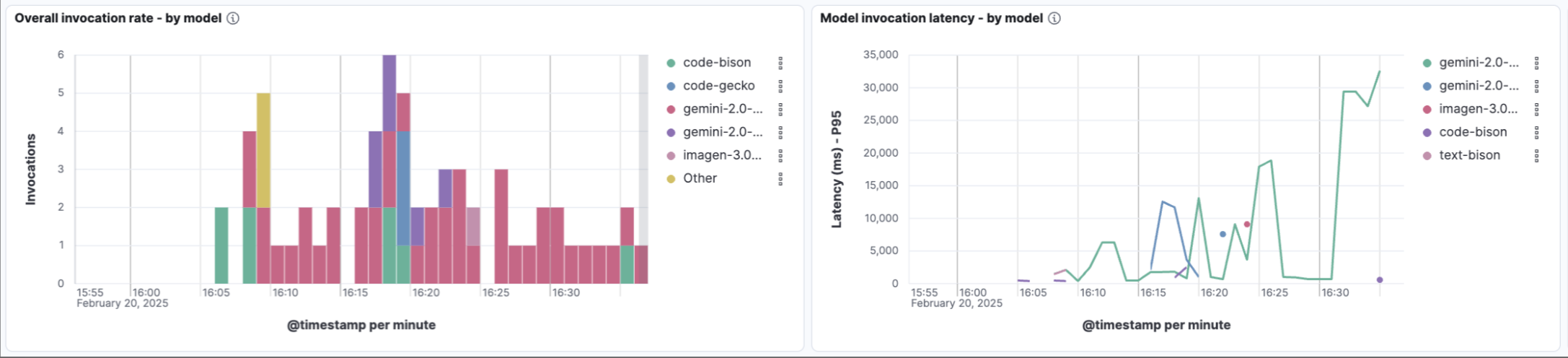1568x358 pixels.
Task: Toggle Other series via its legend label
Action: (700, 178)
